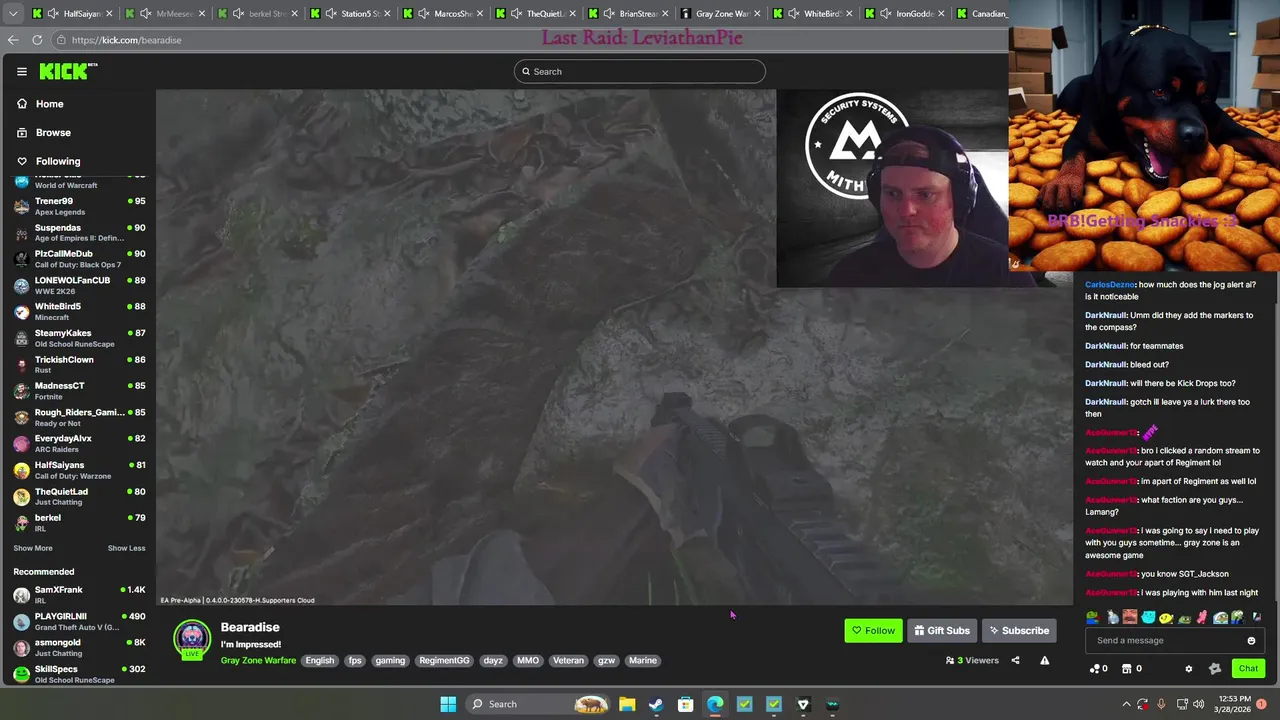Open TheQuietLad channel in sidebar
Viewport: 1280px width, 720px height.
[79, 496]
